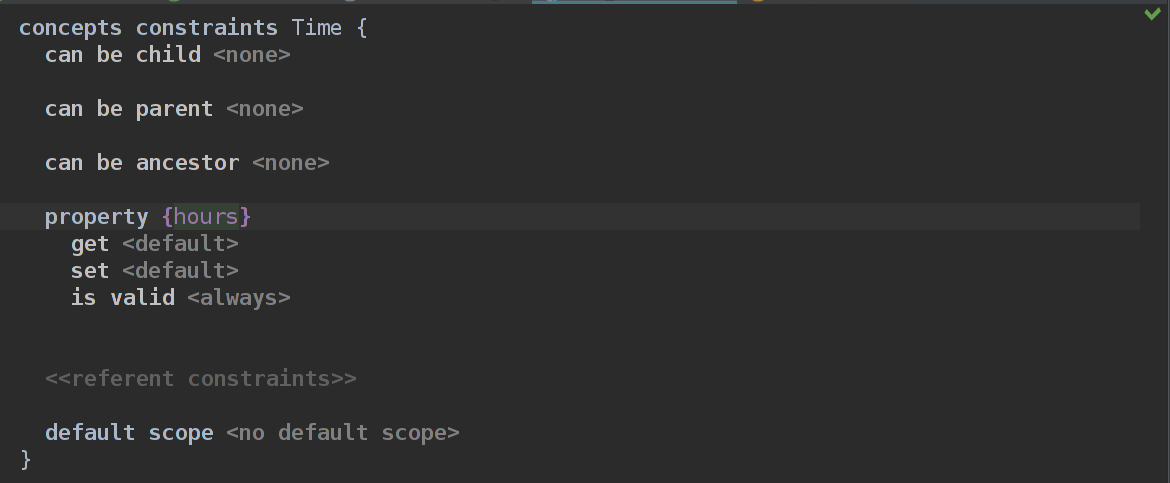This screenshot has width=1170, height=483.
Task: Select the is valid <always> placeholder
Action: (x=238, y=298)
